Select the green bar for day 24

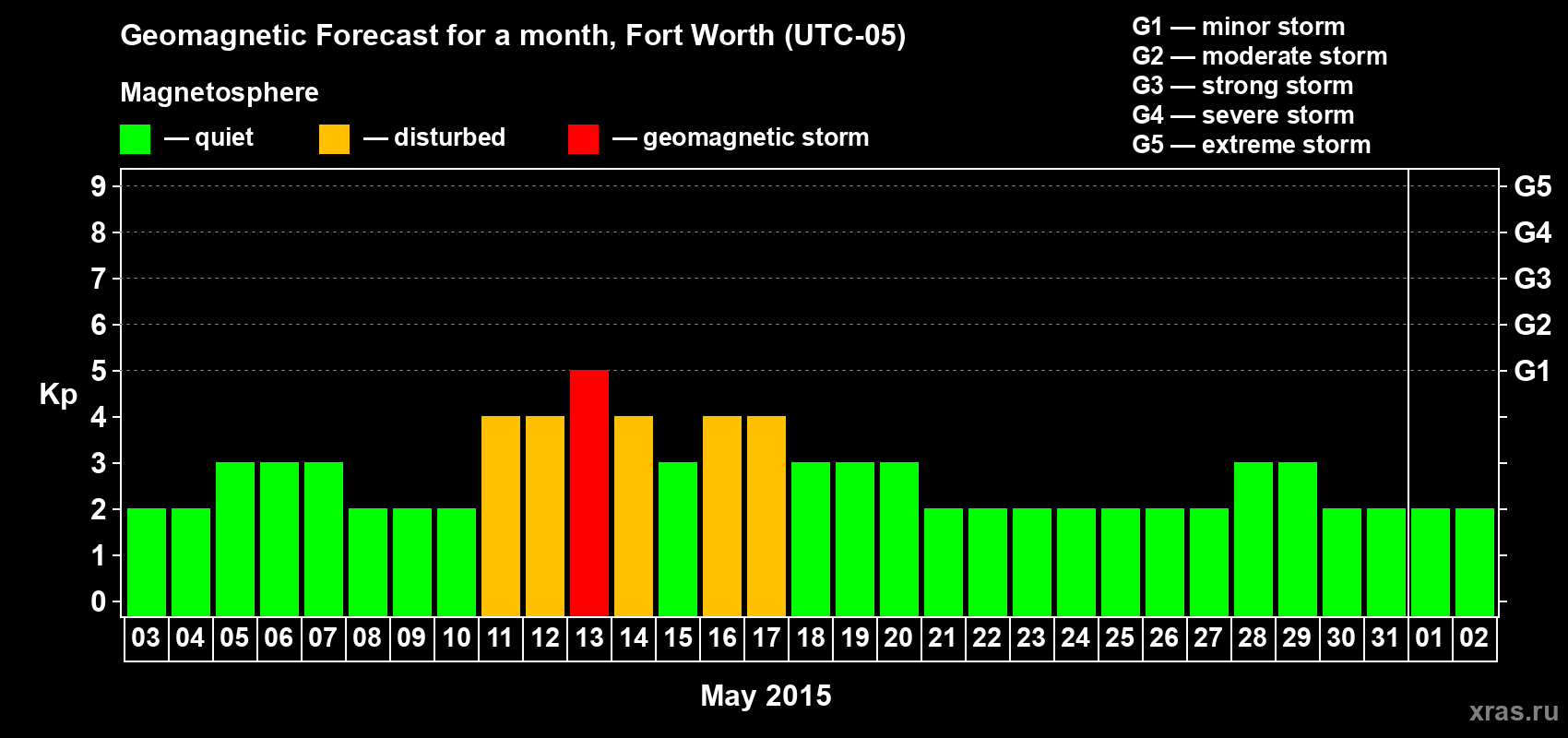pyautogui.click(x=1076, y=562)
